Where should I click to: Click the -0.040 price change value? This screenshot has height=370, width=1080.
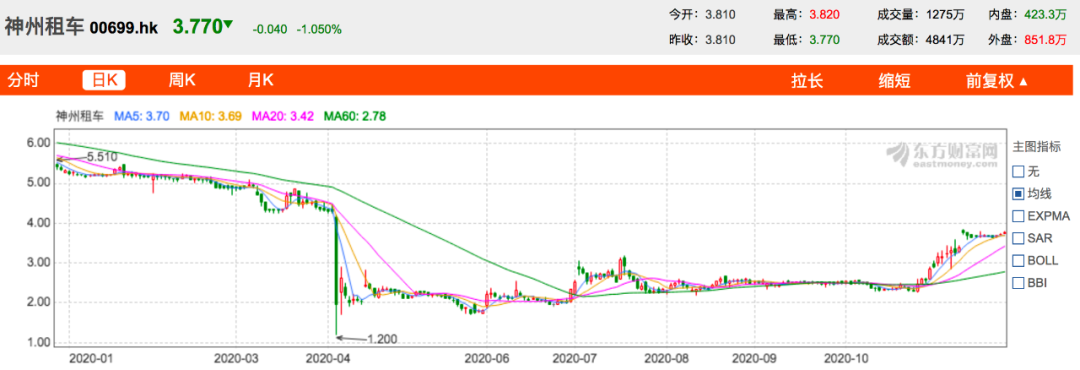click(x=271, y=30)
